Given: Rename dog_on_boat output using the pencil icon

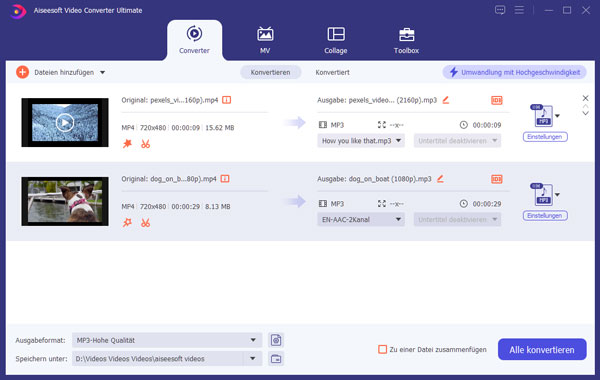Looking at the screenshot, I should pyautogui.click(x=440, y=179).
